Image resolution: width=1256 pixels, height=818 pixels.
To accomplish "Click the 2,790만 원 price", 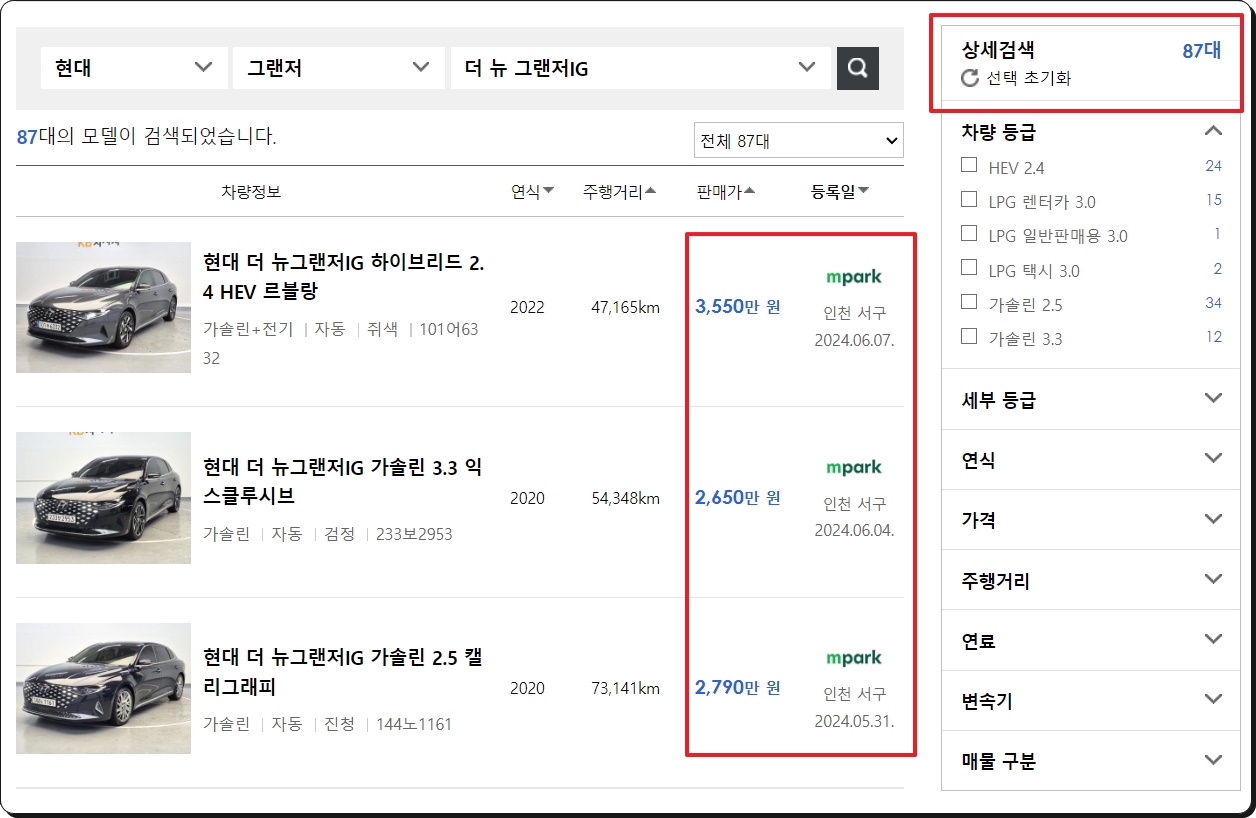I will tap(738, 687).
